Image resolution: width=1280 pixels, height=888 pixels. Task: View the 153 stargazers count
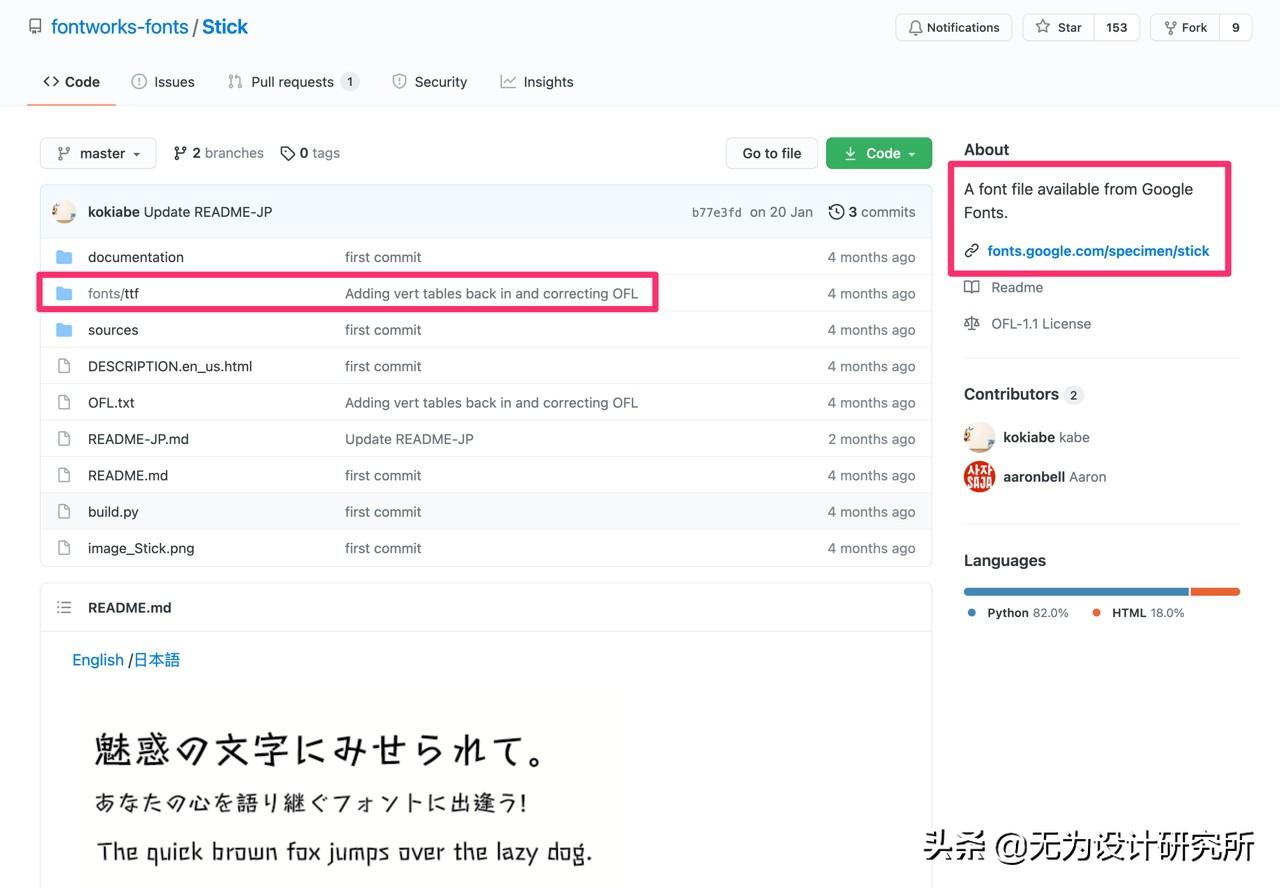(x=1117, y=27)
